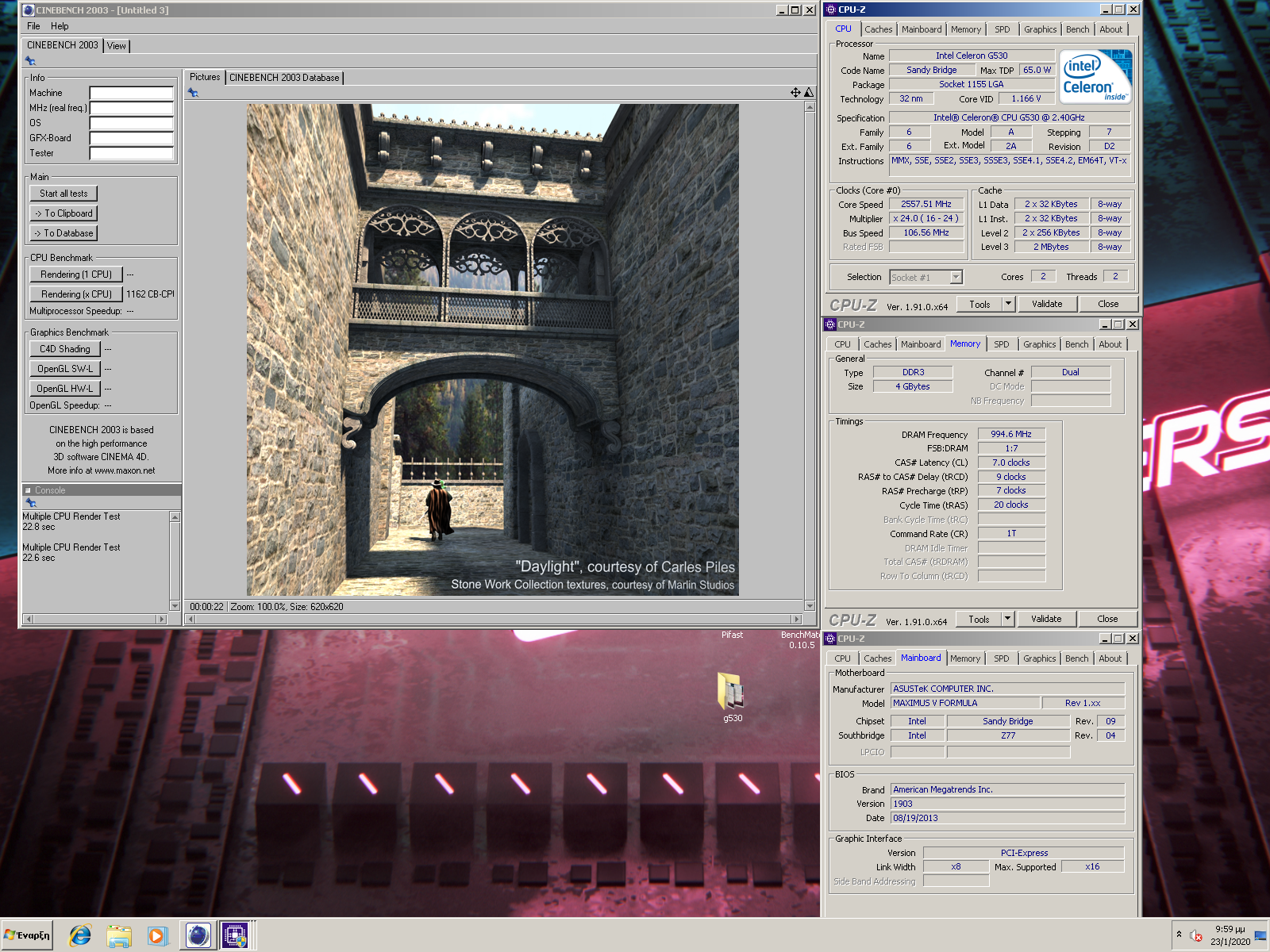Select Graphics tab in middle CPU-Z window

tap(1040, 344)
